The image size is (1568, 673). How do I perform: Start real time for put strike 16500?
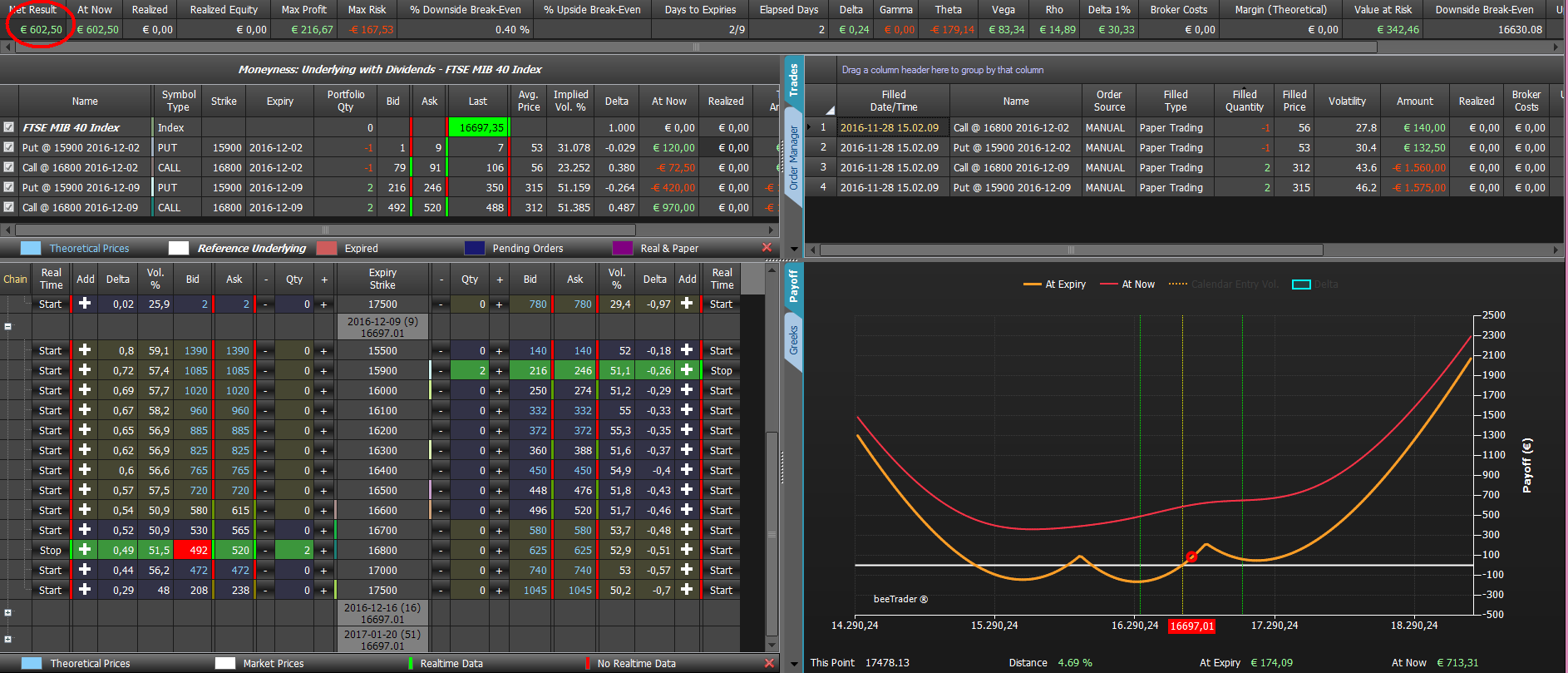pyautogui.click(x=721, y=491)
